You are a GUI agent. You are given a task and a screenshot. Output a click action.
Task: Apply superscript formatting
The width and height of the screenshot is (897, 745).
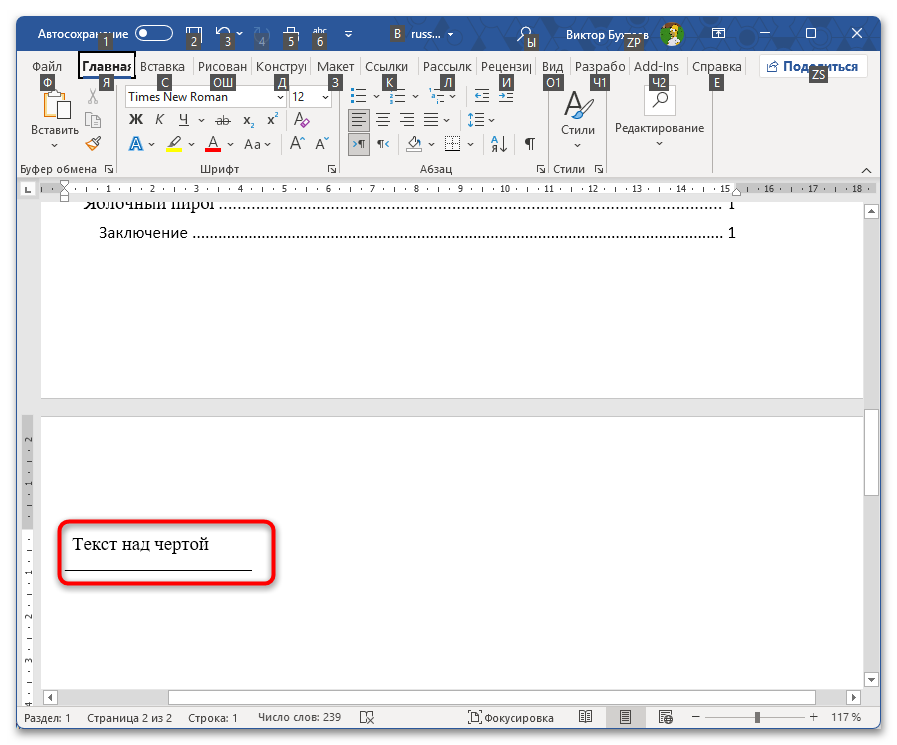coord(272,120)
